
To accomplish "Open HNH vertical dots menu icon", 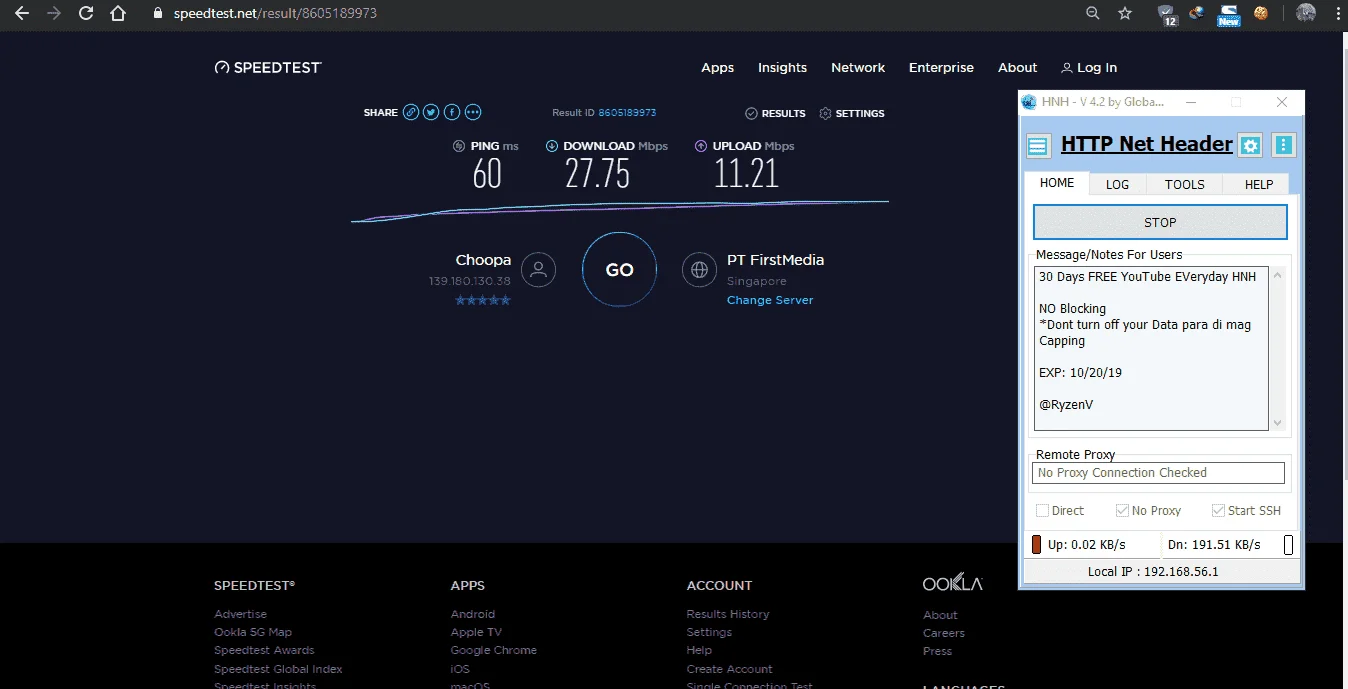I will click(1284, 146).
